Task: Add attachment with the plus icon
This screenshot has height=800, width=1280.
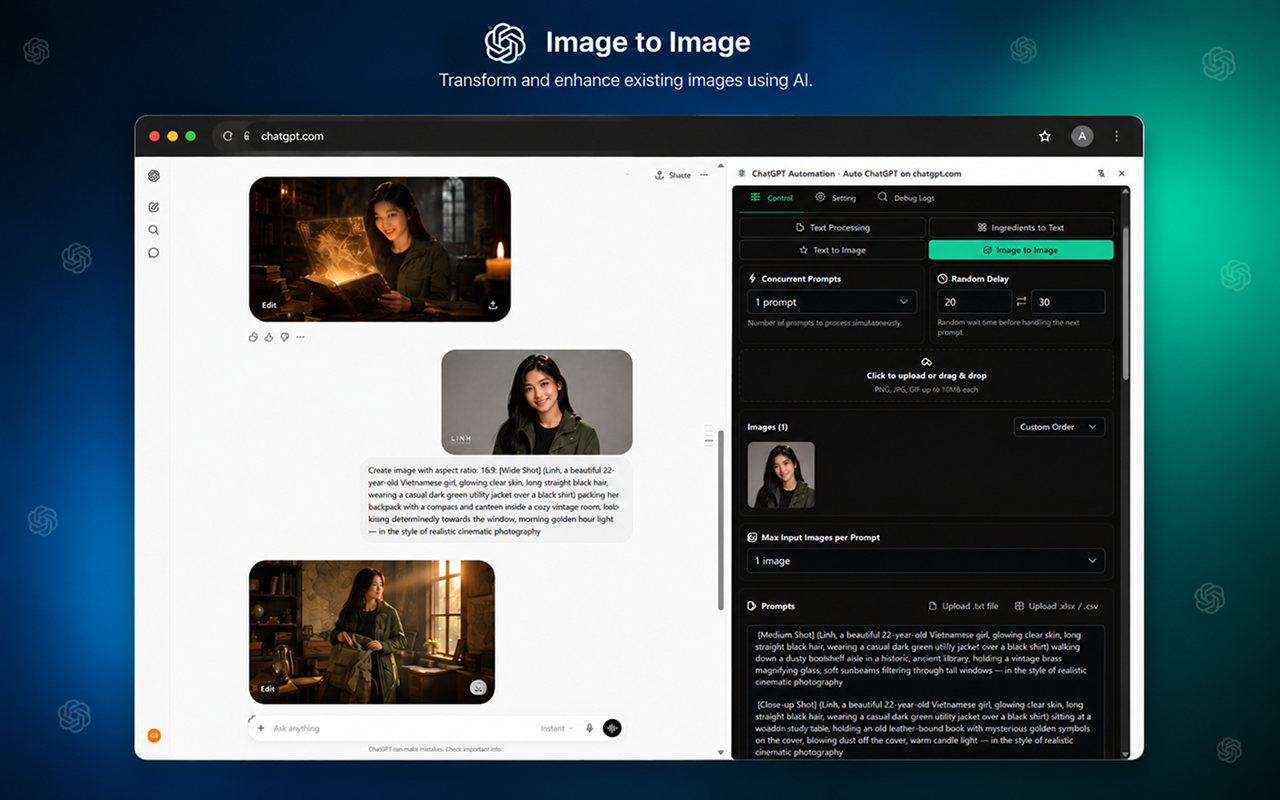Action: point(261,728)
